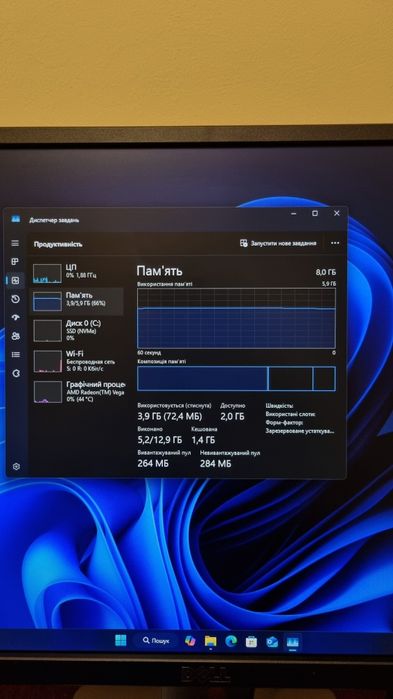Open Microsoft Store from the taskbar
This screenshot has width=393, height=699.
[251, 641]
